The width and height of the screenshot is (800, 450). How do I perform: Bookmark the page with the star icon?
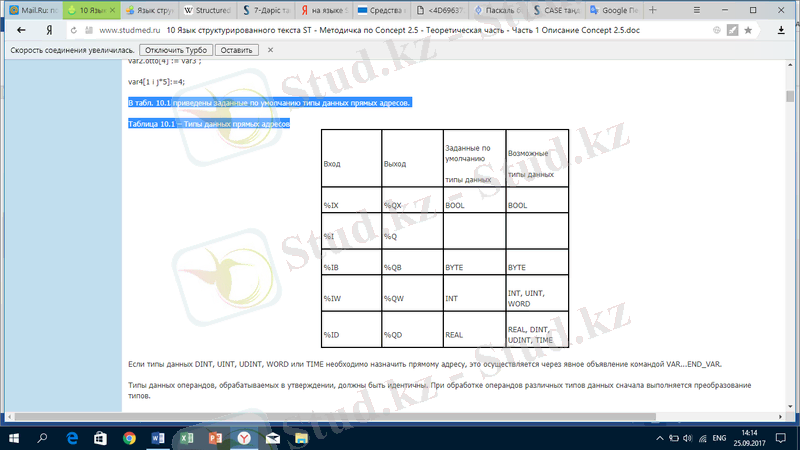[x=748, y=31]
